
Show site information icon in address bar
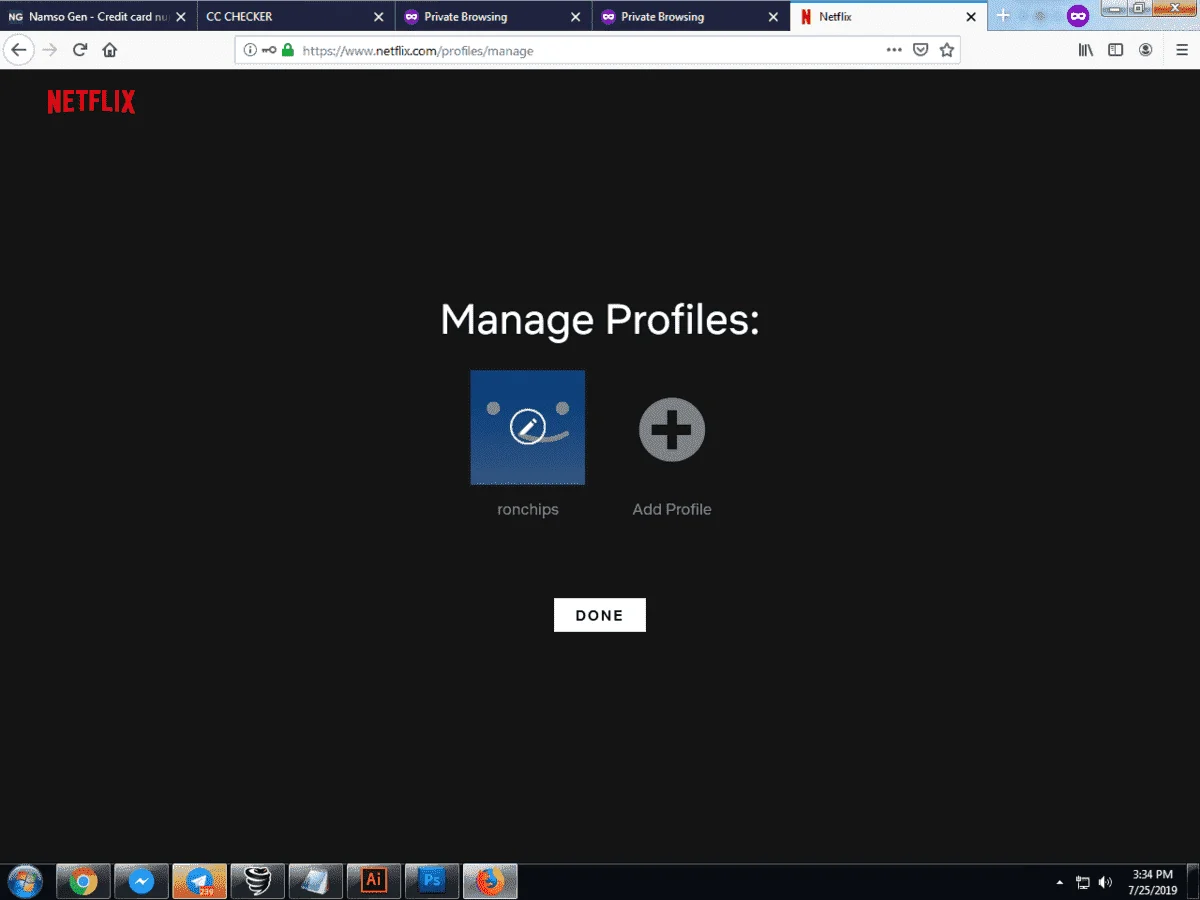(x=251, y=50)
